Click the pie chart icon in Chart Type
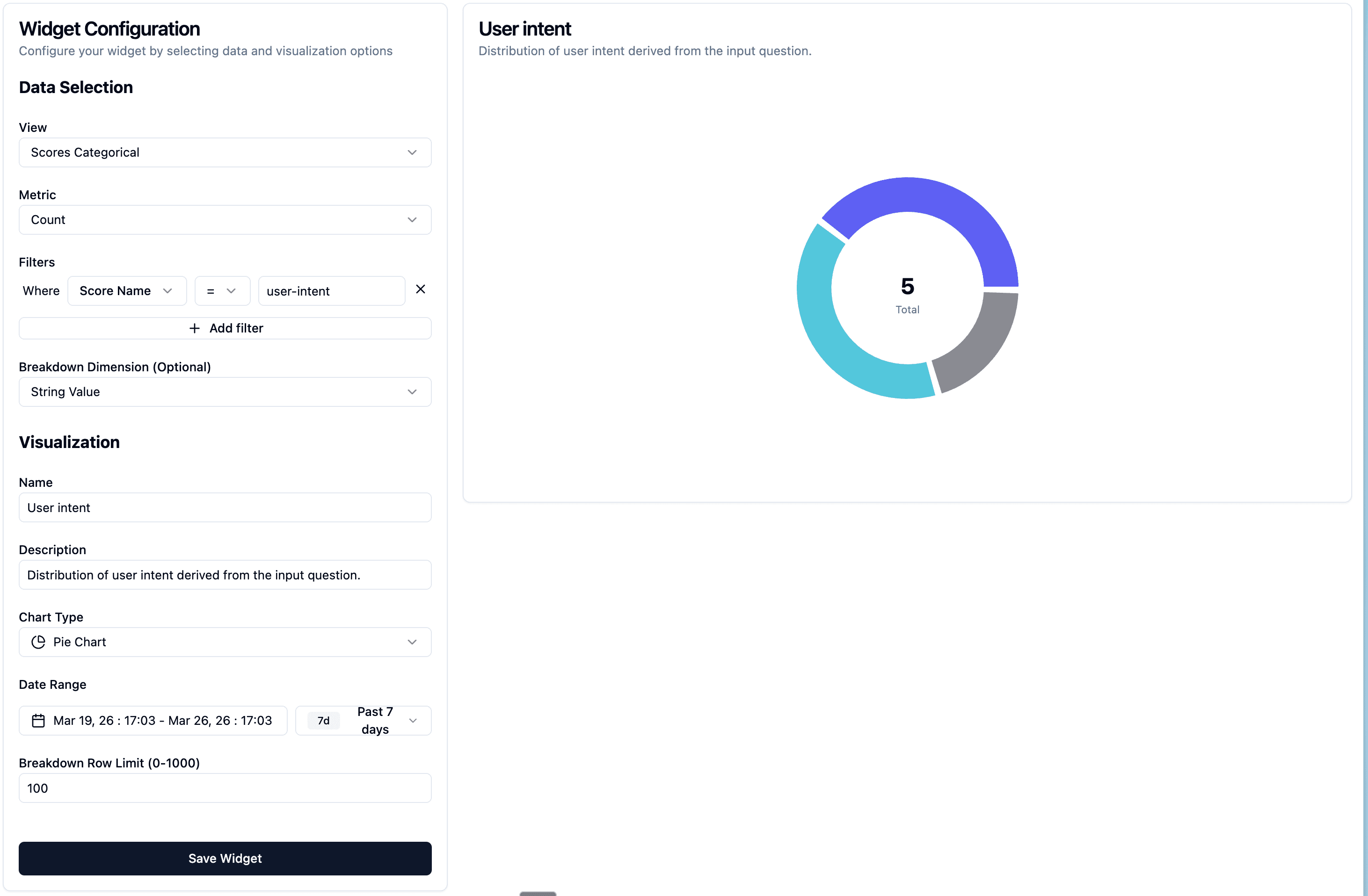This screenshot has width=1368, height=896. [38, 642]
